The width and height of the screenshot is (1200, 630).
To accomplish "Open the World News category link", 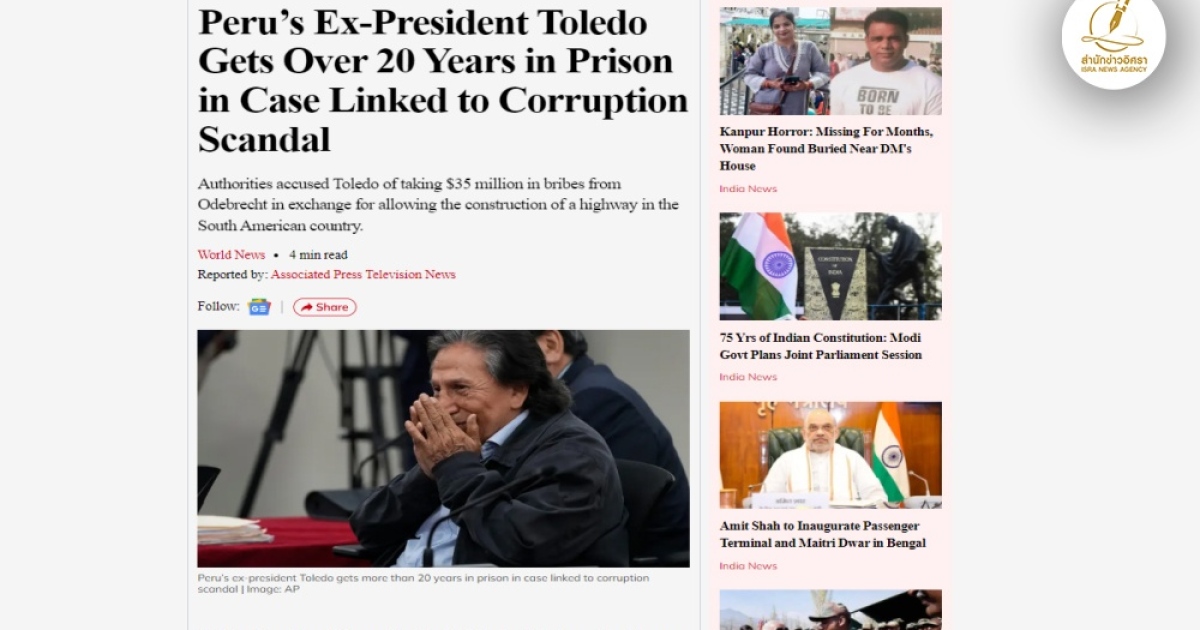I will [x=231, y=255].
